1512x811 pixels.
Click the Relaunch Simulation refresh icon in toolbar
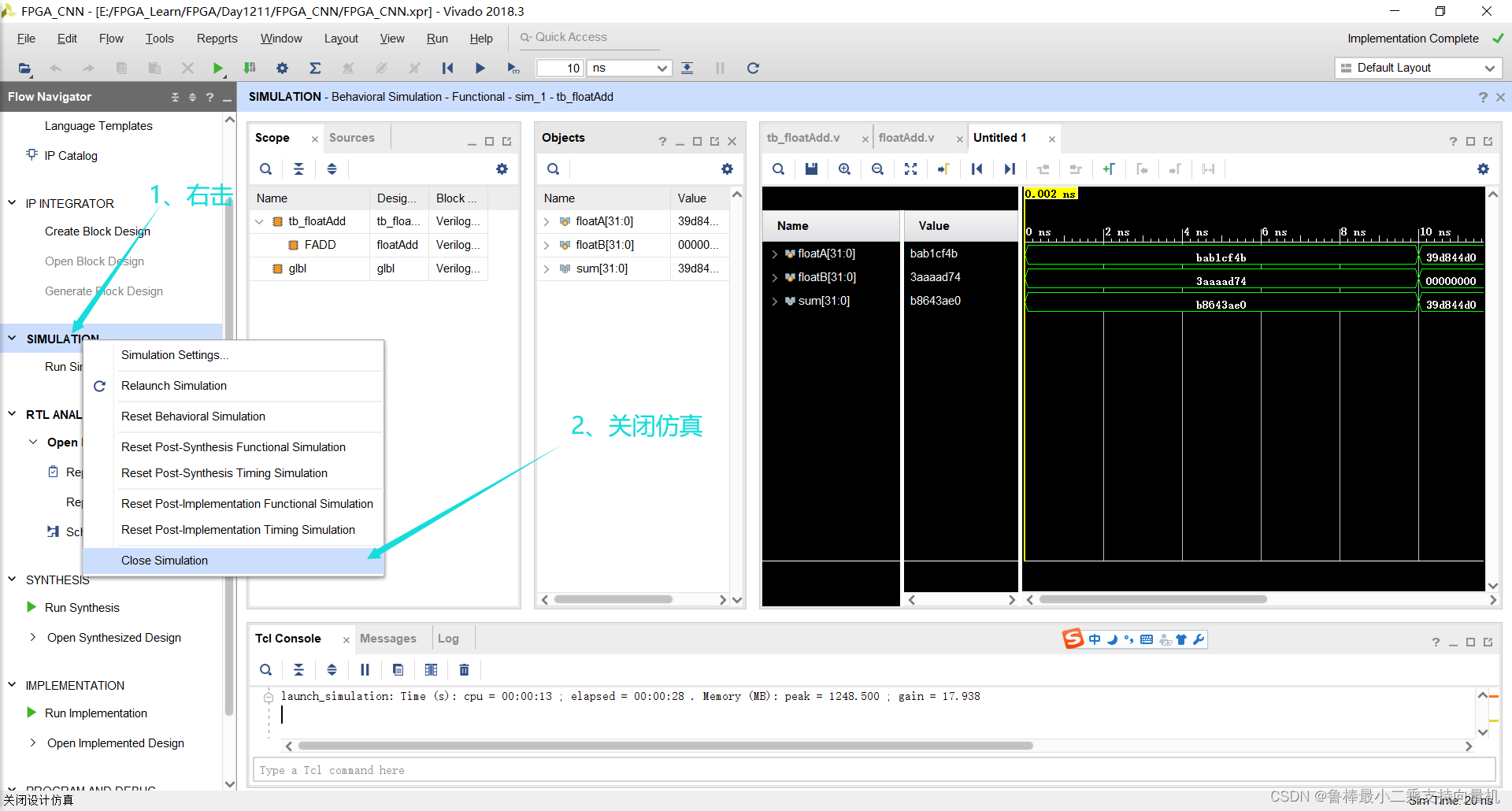click(753, 69)
